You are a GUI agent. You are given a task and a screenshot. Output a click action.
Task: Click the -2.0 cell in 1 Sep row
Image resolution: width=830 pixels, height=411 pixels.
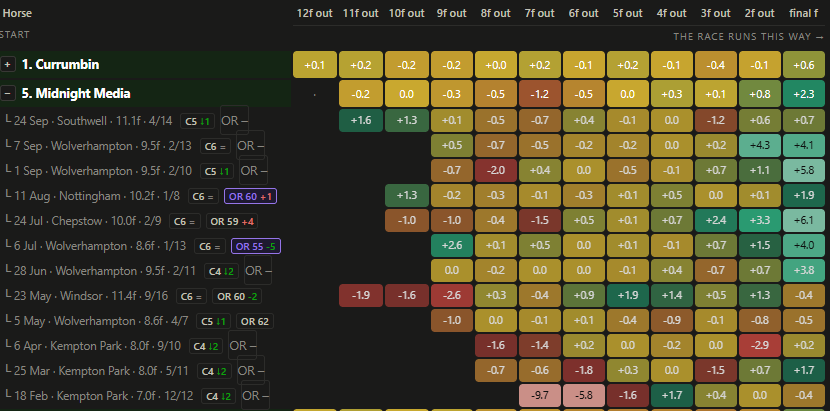[x=495, y=171]
